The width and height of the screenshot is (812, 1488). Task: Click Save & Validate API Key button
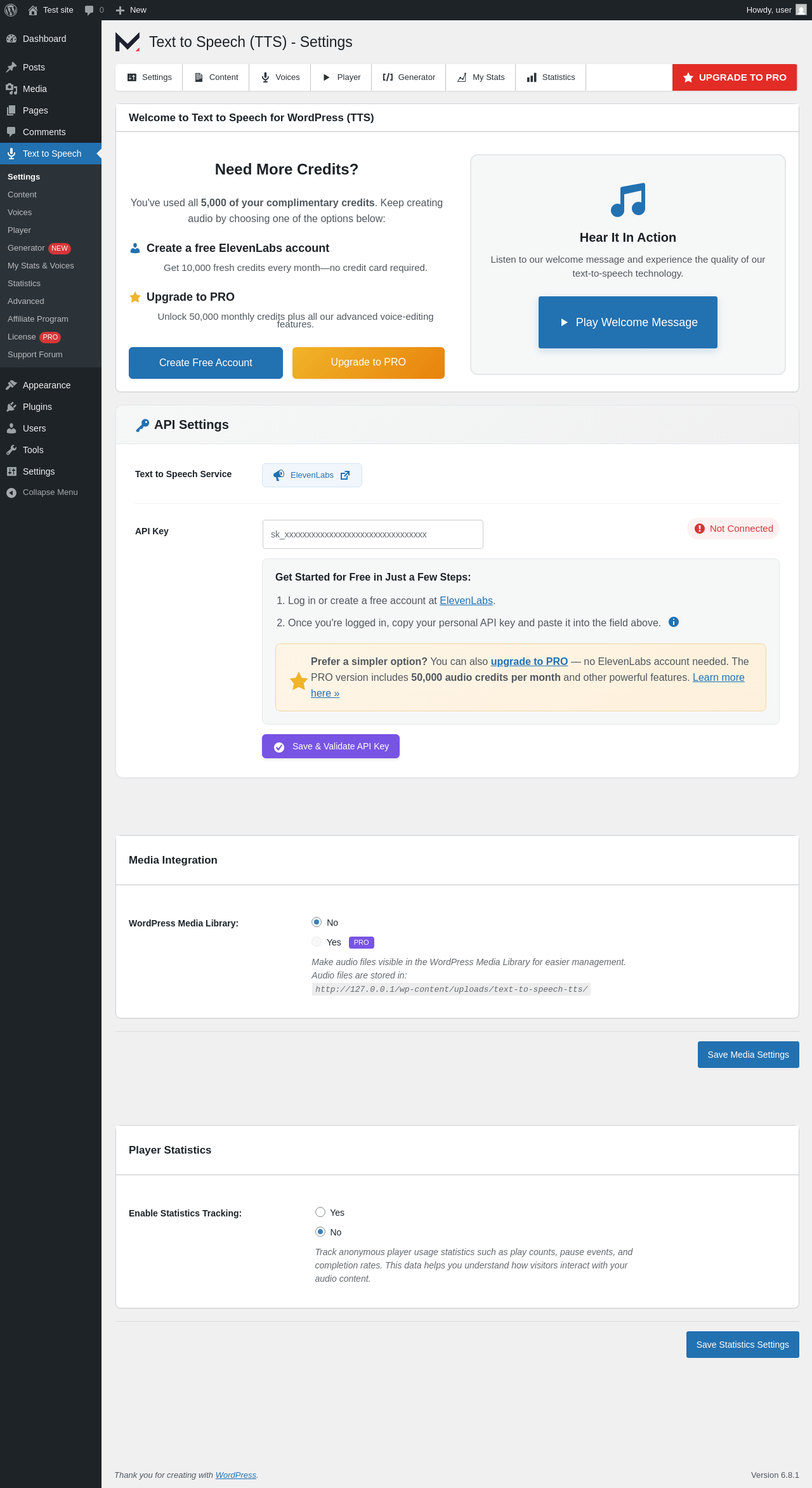point(331,746)
